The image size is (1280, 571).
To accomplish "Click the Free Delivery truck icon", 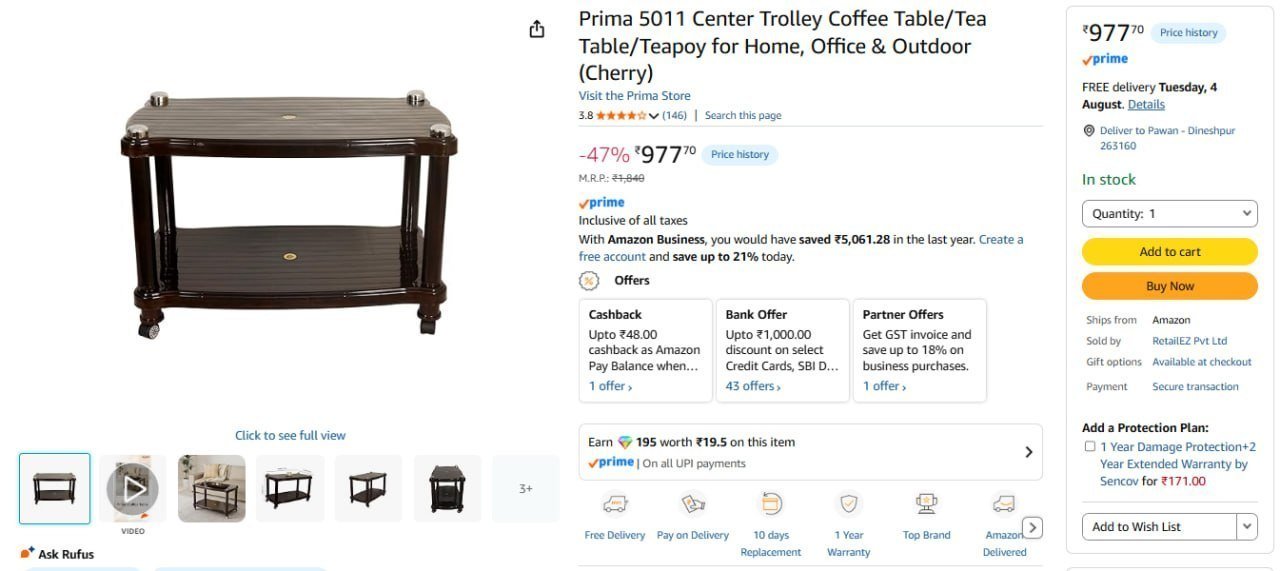I will click(x=614, y=504).
